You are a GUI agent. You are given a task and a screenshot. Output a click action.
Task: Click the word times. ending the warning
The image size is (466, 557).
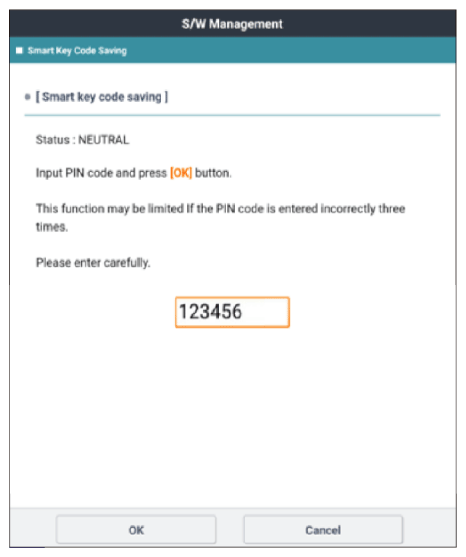click(x=52, y=227)
